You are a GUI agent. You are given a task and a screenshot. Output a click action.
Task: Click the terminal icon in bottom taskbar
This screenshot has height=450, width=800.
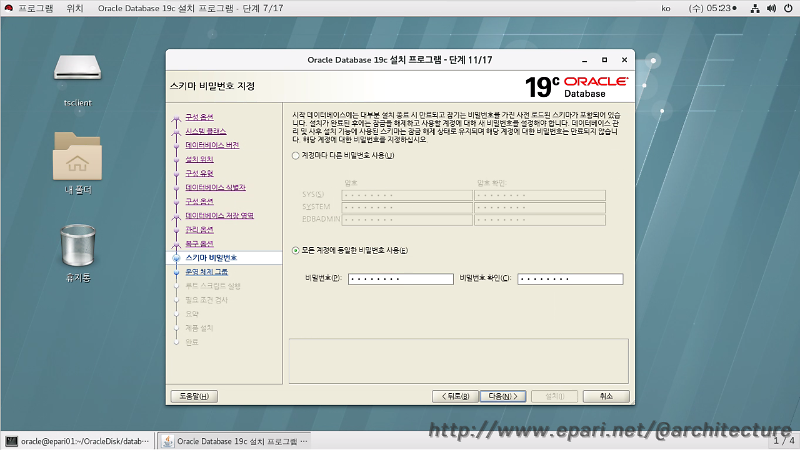tap(11, 441)
